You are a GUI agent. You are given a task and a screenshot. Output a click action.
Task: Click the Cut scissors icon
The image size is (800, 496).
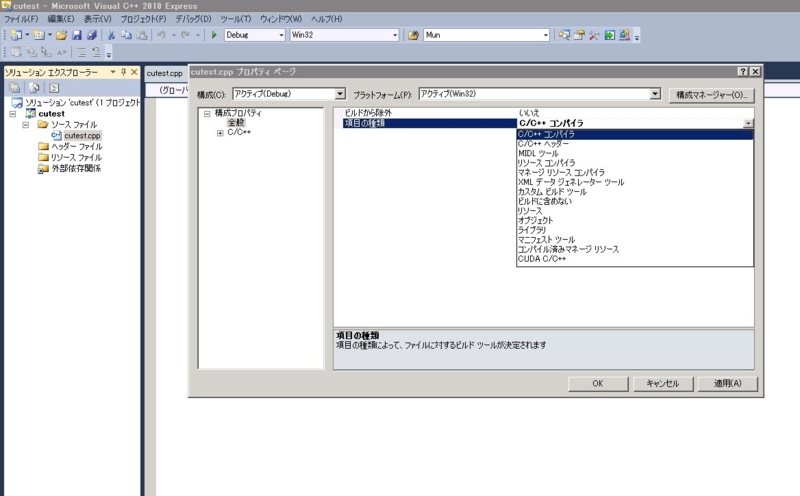pos(111,35)
